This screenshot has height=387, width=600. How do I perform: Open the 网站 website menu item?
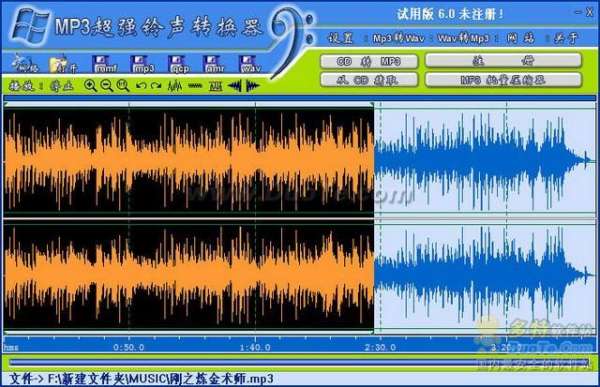(521, 38)
